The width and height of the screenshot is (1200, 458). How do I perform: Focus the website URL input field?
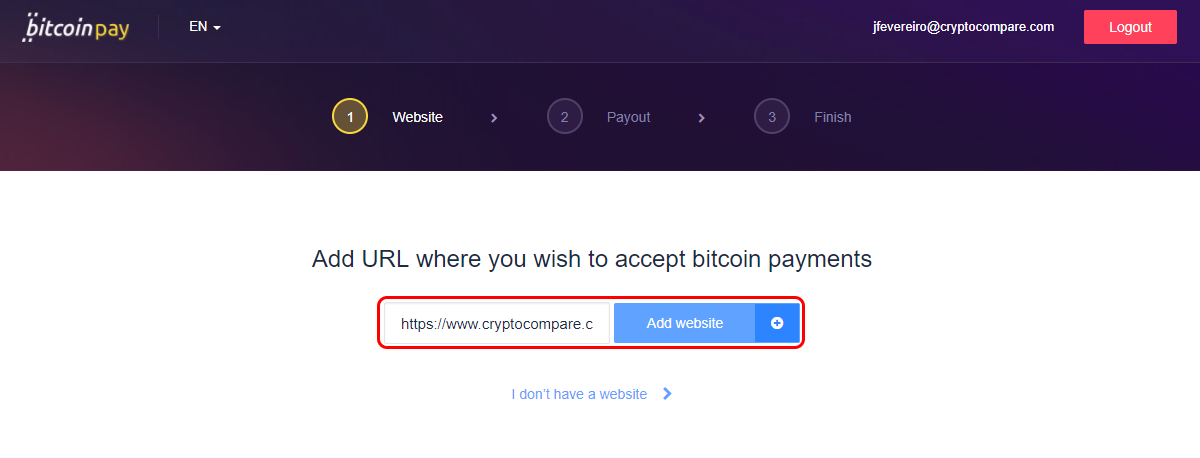tap(497, 323)
